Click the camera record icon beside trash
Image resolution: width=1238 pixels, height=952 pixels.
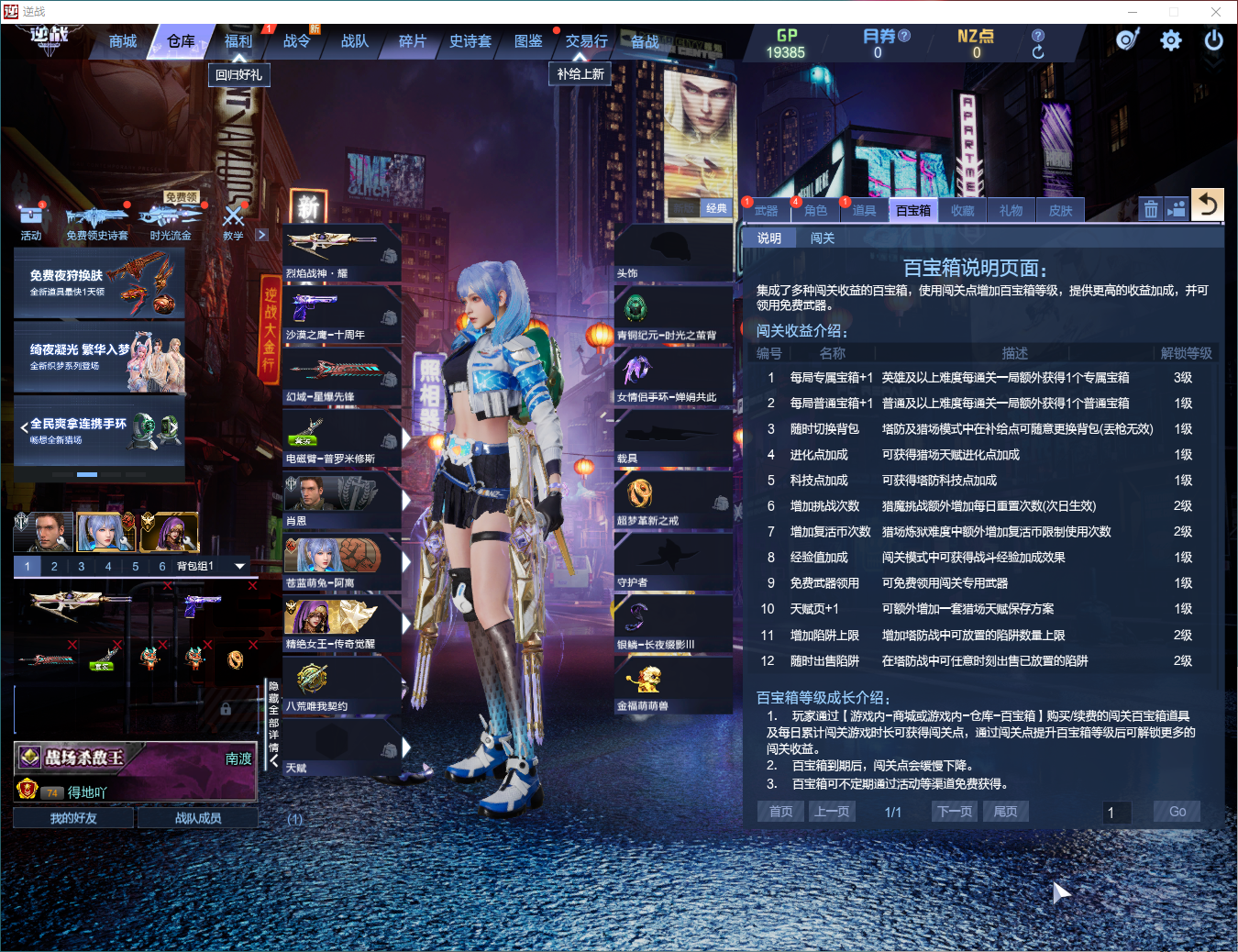tap(1177, 209)
